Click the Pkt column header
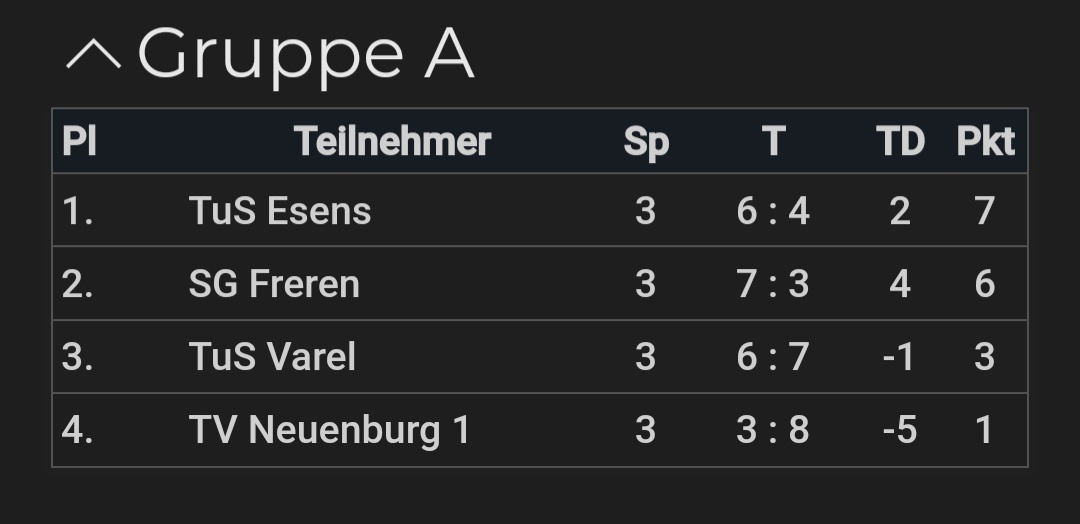 (x=986, y=141)
